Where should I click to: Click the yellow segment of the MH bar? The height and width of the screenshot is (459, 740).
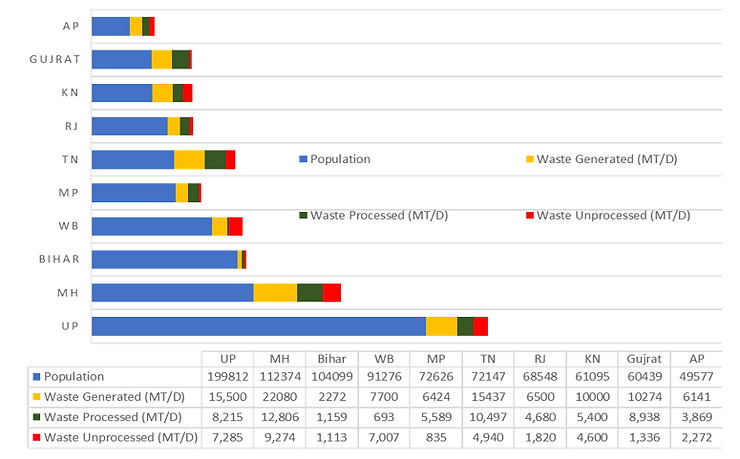(x=275, y=292)
